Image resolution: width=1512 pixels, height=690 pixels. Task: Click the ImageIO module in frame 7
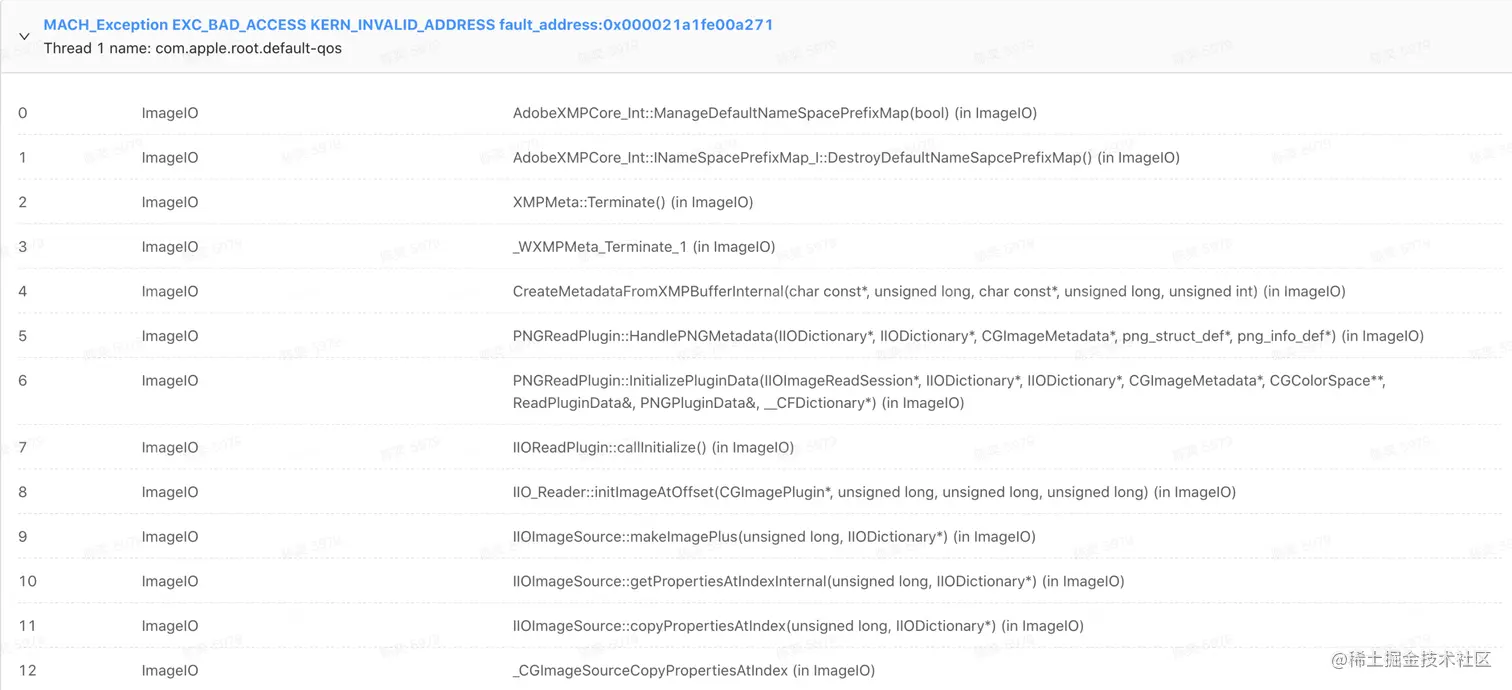tap(170, 447)
